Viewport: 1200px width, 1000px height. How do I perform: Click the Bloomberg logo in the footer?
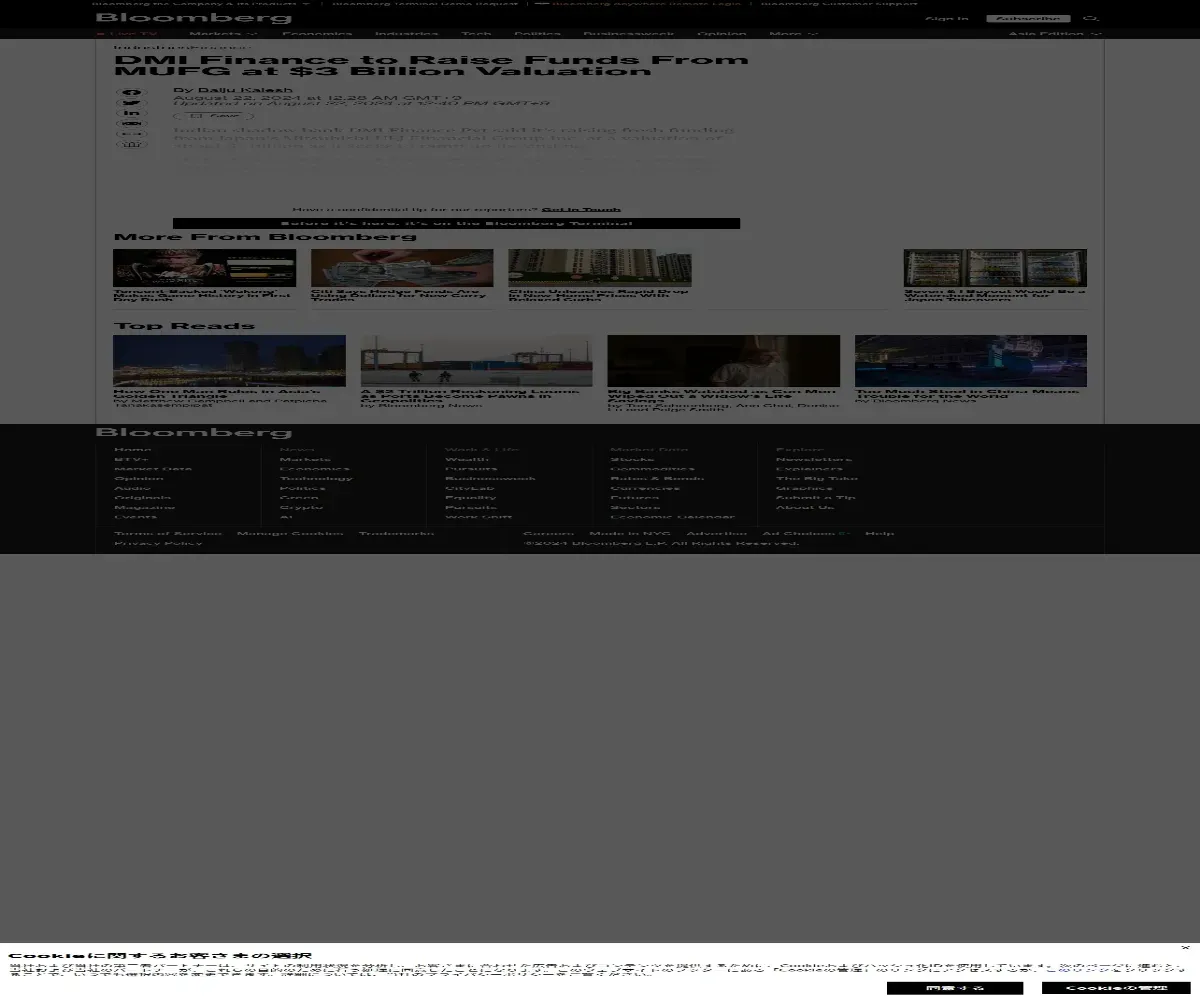pyautogui.click(x=194, y=432)
